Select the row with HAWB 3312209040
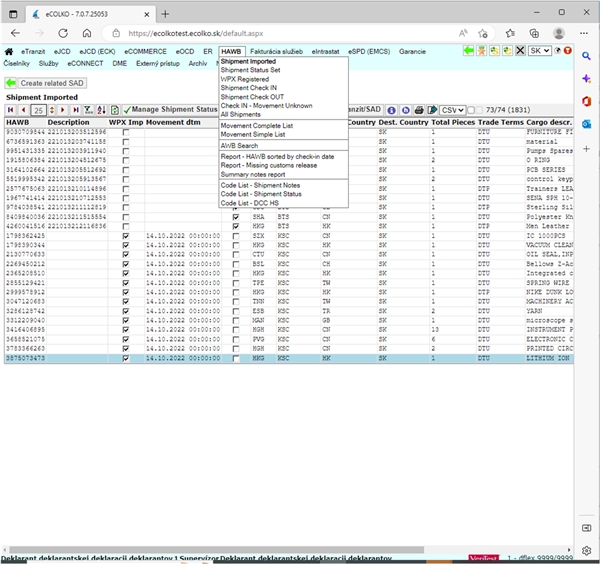The height and width of the screenshot is (564, 600). pyautogui.click(x=289, y=321)
